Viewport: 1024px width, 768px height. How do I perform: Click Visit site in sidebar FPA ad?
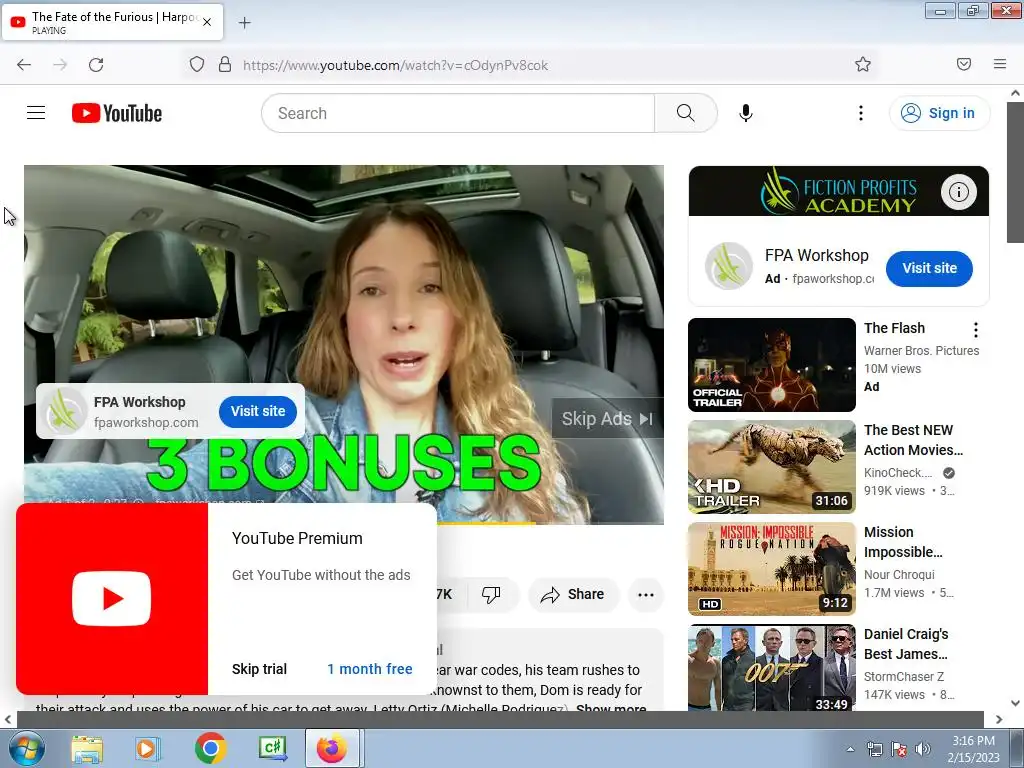click(929, 268)
